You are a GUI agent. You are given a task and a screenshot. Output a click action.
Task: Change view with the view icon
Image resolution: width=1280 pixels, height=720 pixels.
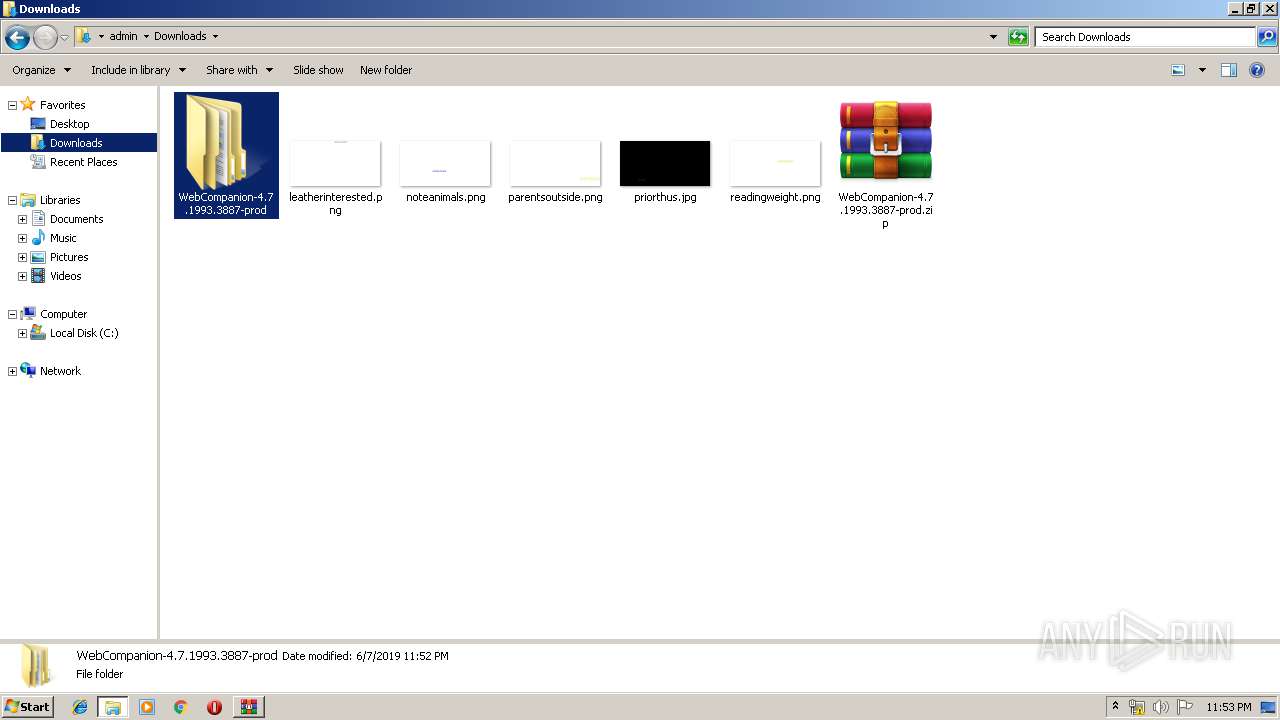pos(1178,70)
